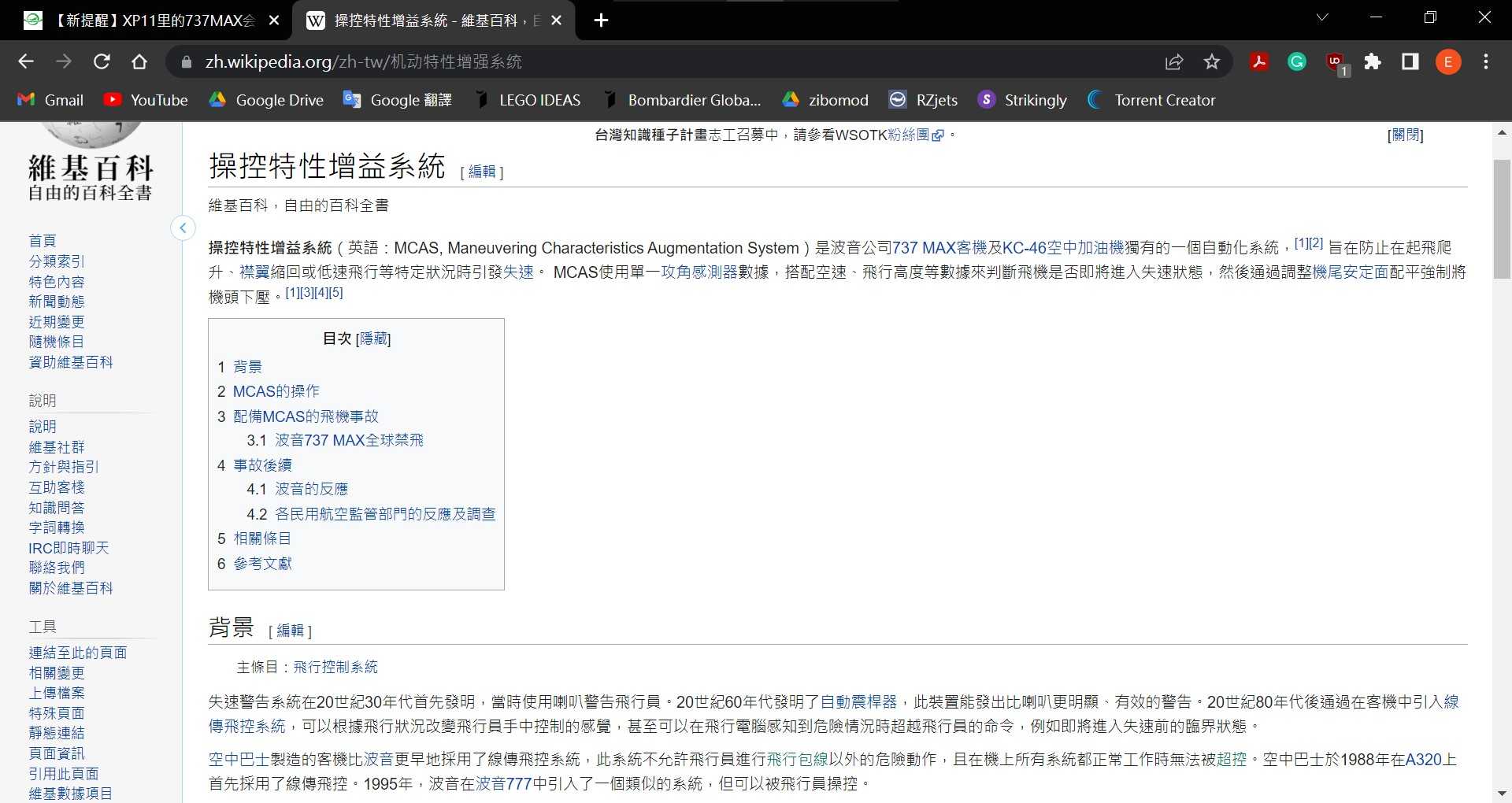
Task: Close the Wikipedia tab
Action: tap(556, 20)
